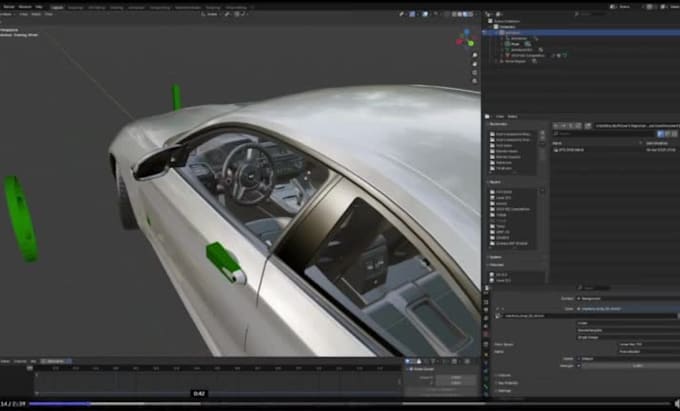Click the Strength value slider

631,365
